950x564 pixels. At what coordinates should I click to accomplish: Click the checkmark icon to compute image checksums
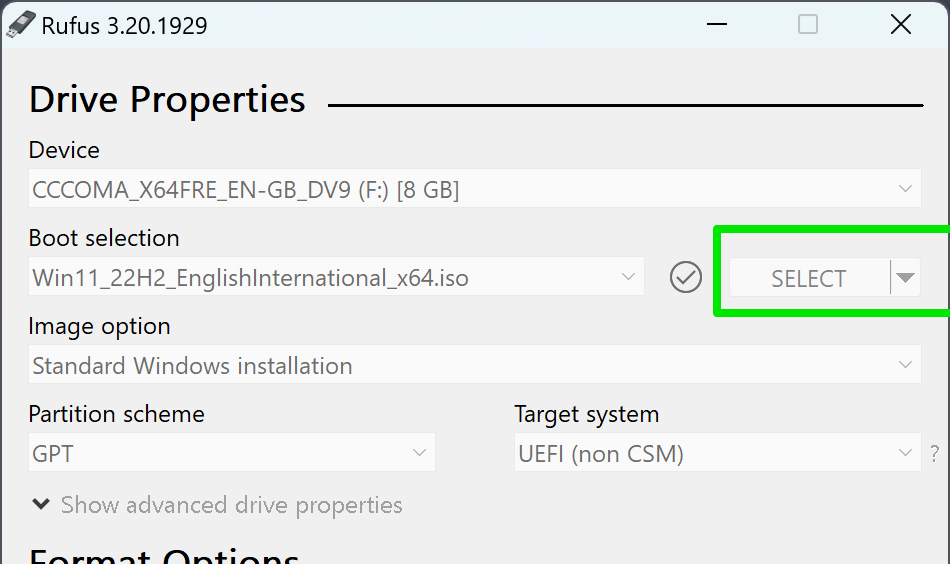(x=686, y=277)
